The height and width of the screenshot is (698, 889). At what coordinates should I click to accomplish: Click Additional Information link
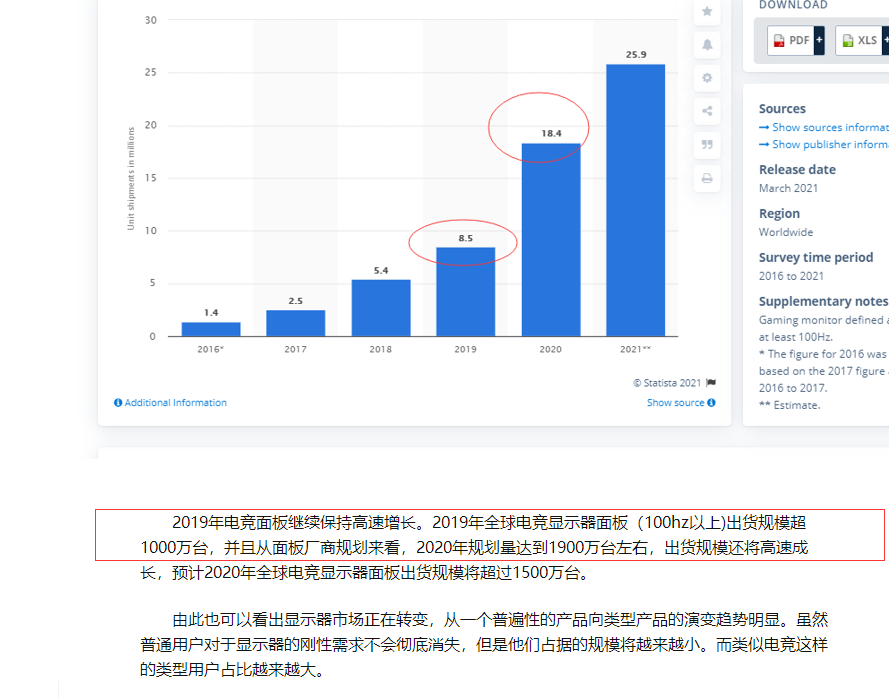[x=175, y=403]
